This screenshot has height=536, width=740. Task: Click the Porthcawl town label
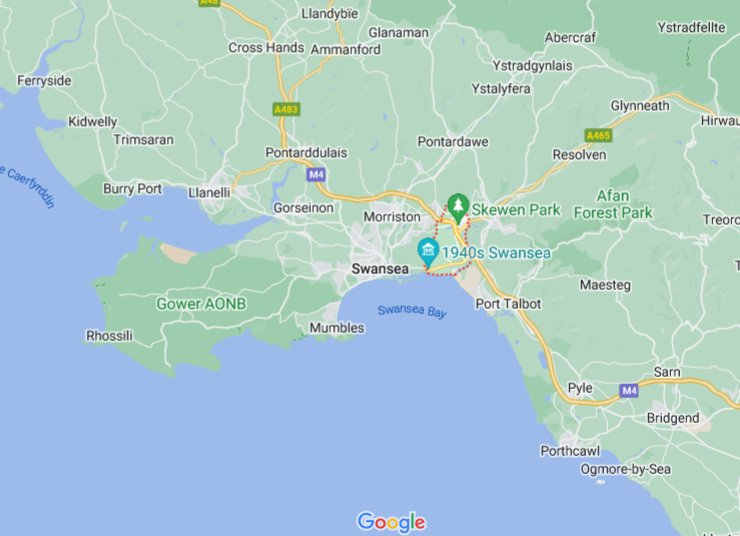[x=570, y=451]
